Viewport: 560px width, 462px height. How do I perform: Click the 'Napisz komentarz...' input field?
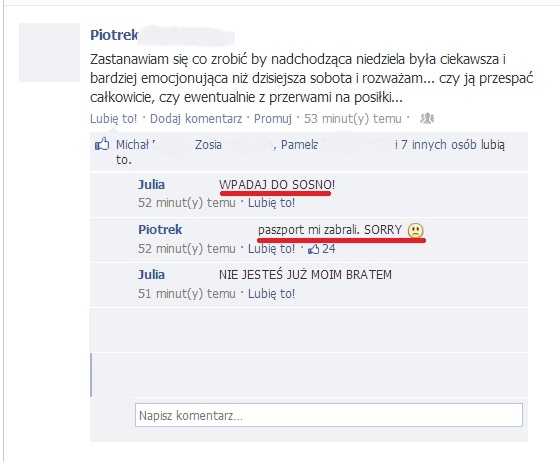pyautogui.click(x=329, y=415)
